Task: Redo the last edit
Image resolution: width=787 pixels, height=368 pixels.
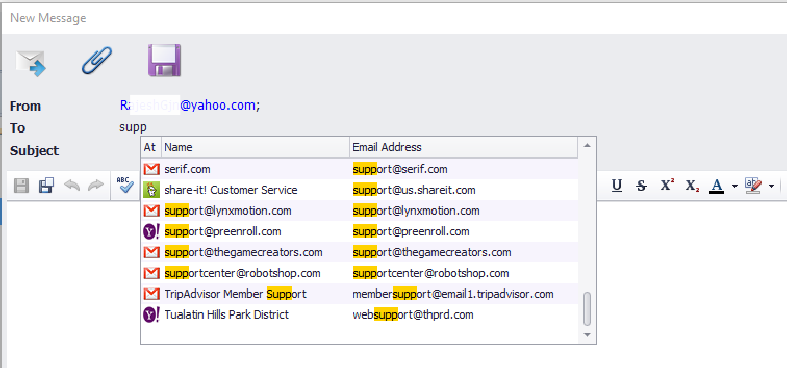Action: 95,185
